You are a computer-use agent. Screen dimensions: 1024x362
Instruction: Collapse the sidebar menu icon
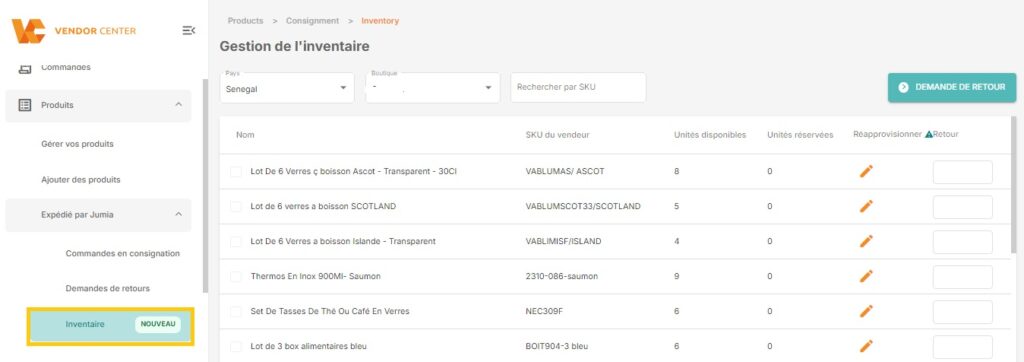(x=188, y=30)
